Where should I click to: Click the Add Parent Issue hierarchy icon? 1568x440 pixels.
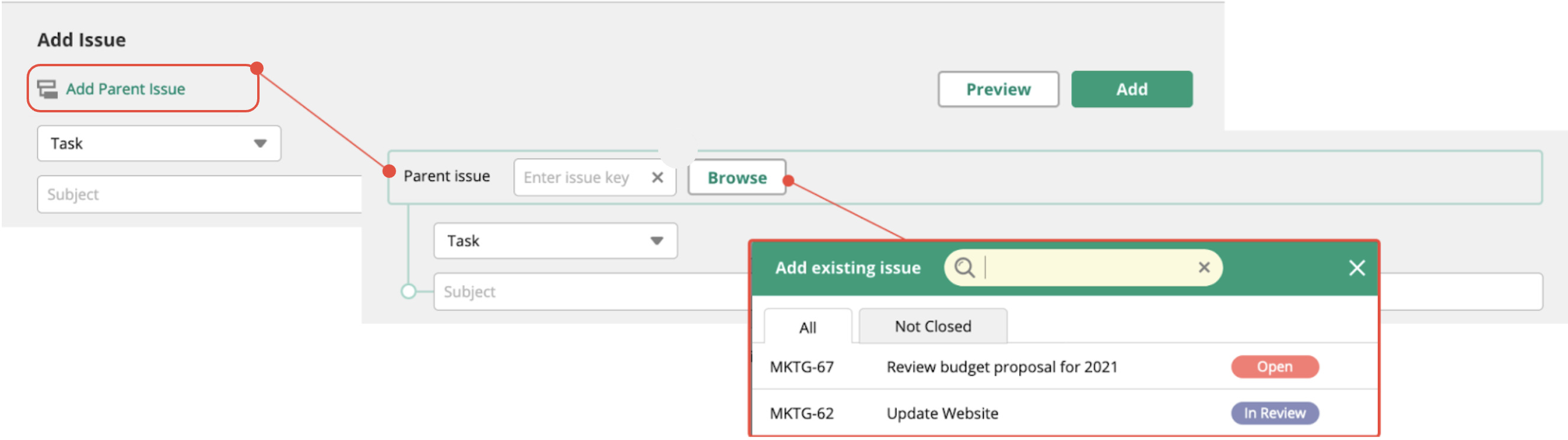click(x=47, y=89)
